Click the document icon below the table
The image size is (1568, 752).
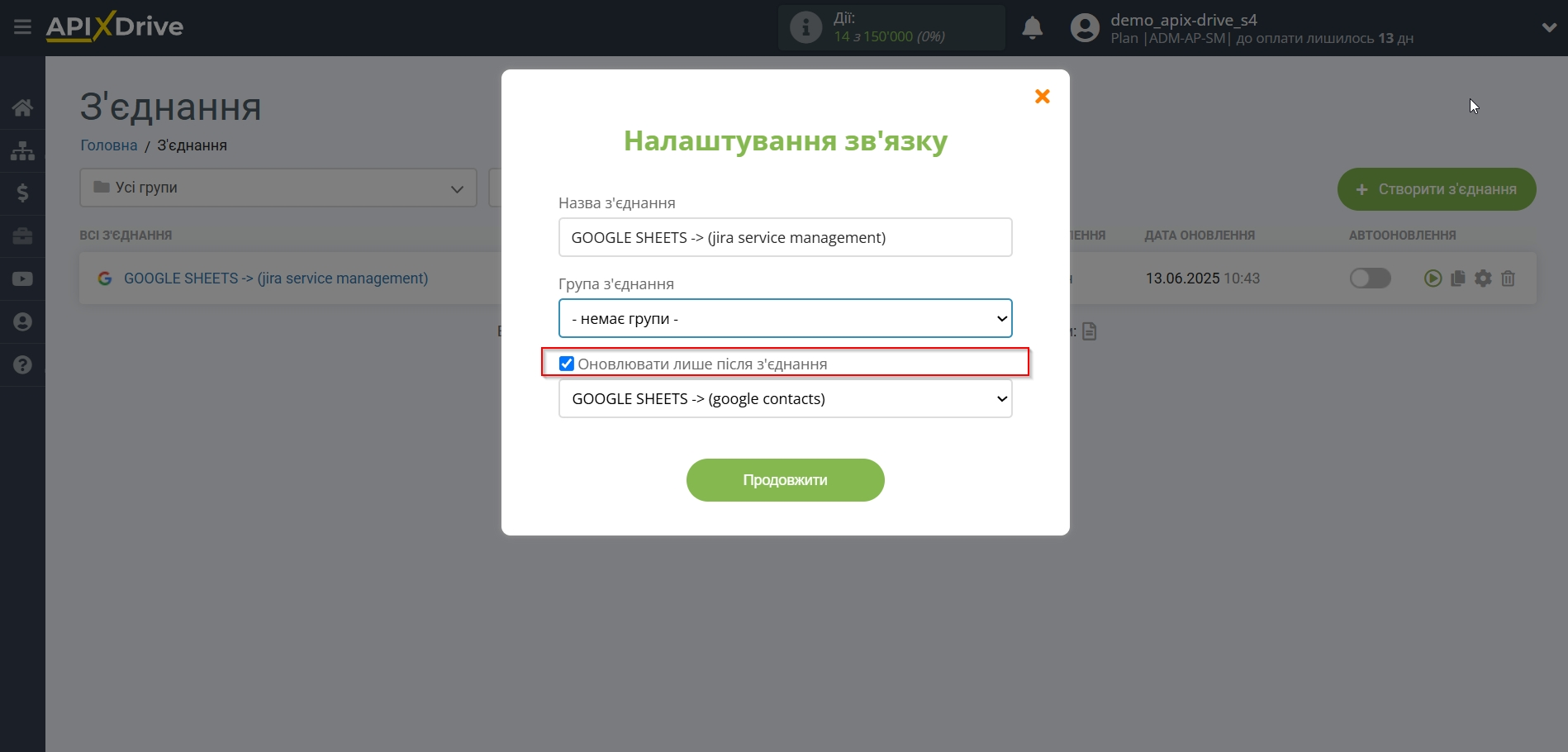[x=1090, y=331]
